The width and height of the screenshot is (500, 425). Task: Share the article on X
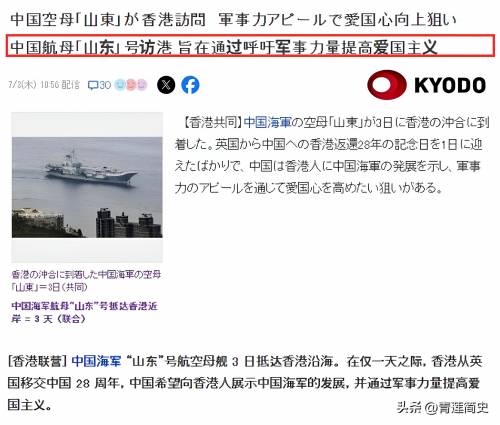tap(166, 85)
